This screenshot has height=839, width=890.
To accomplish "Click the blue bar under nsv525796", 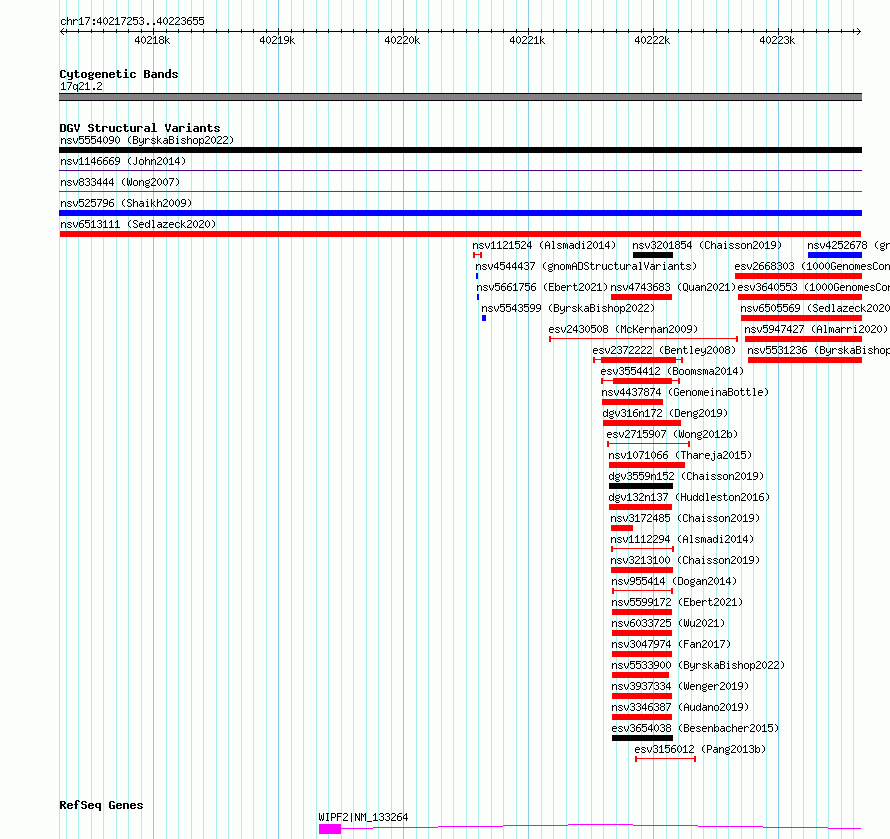I will [460, 213].
